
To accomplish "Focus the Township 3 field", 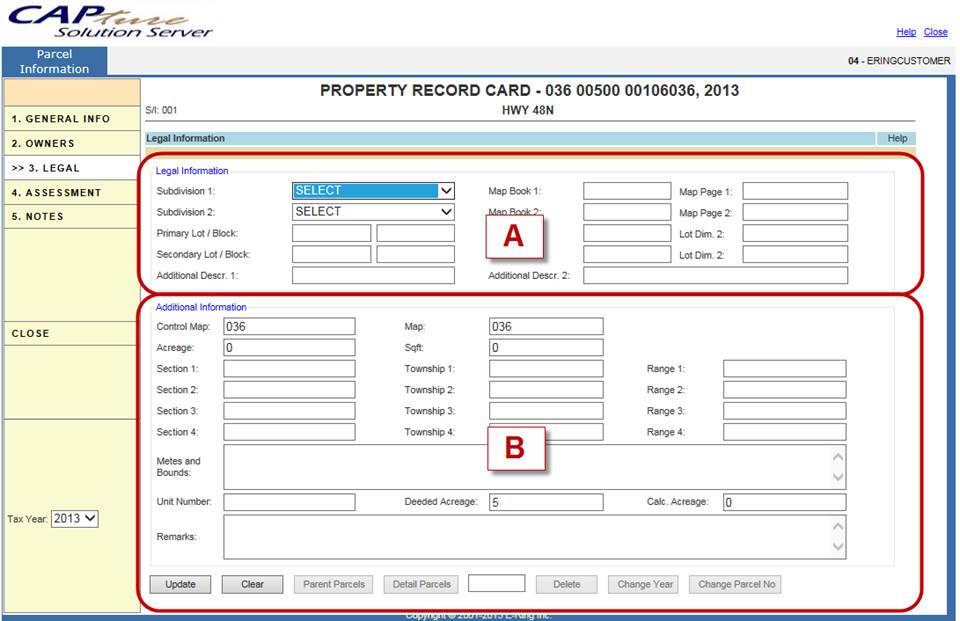I will pyautogui.click(x=546, y=411).
